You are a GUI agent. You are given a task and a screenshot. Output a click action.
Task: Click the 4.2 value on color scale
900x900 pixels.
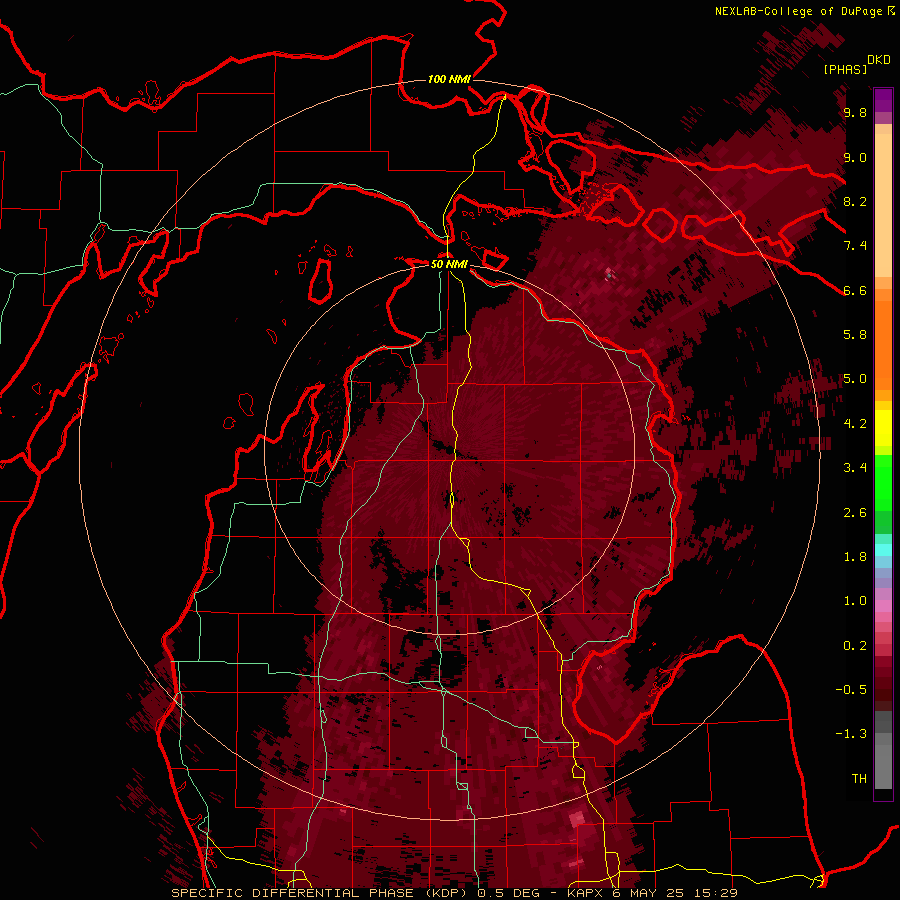(x=855, y=423)
